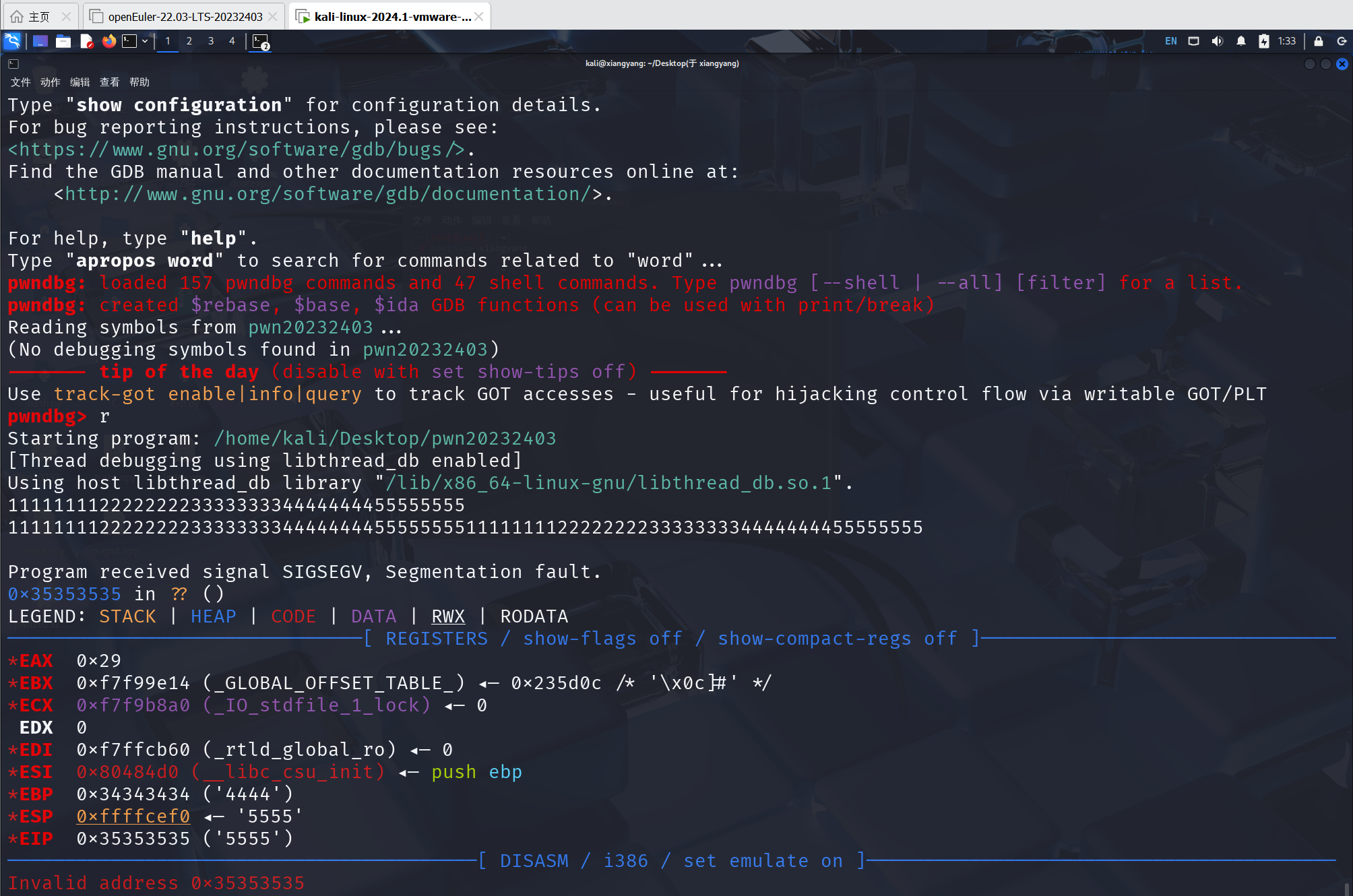Click the wired network connection icon
1353x896 pixels.
(x=1193, y=41)
